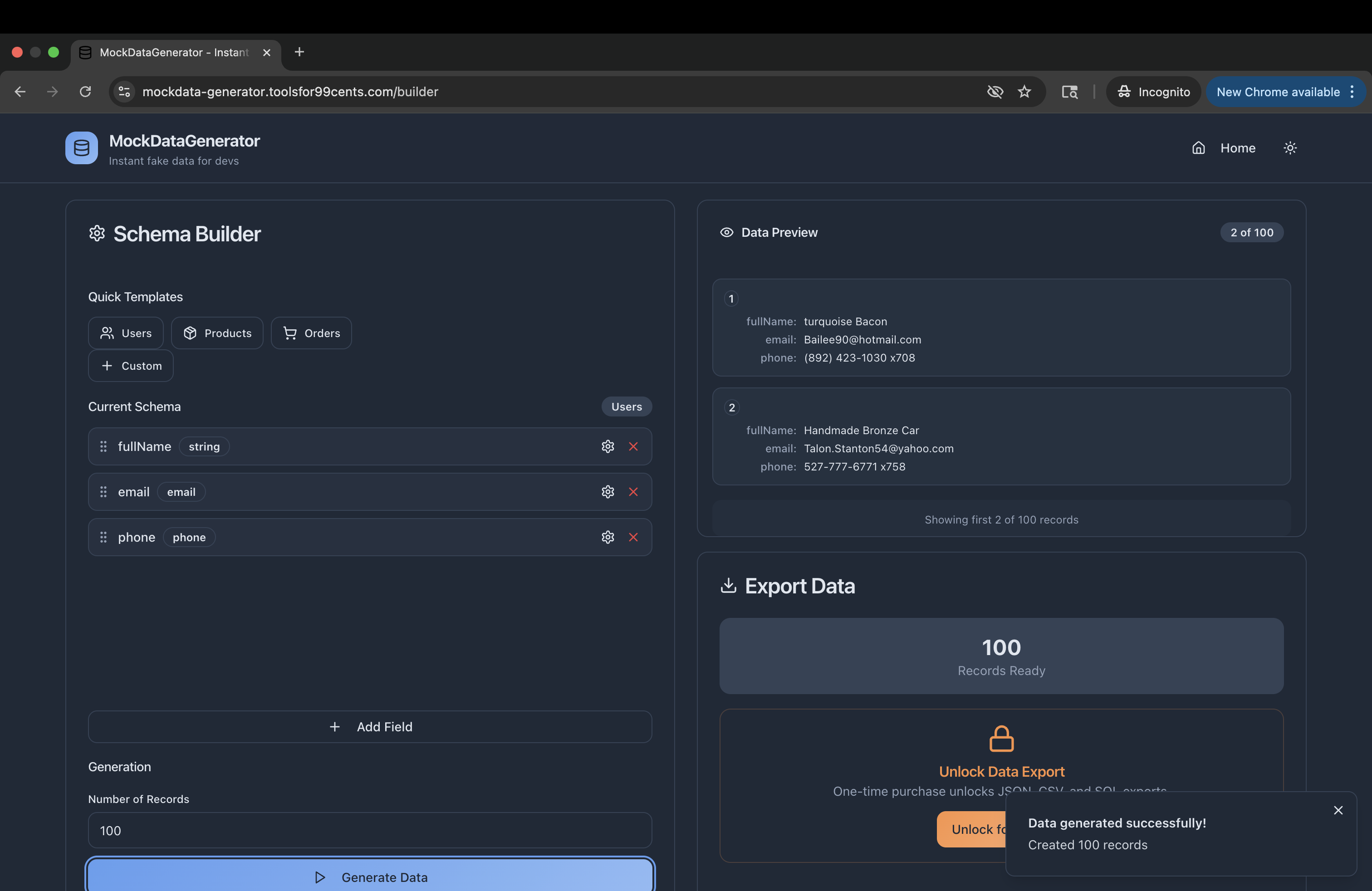Click the Data Preview eye icon
The width and height of the screenshot is (1372, 891).
coord(726,232)
